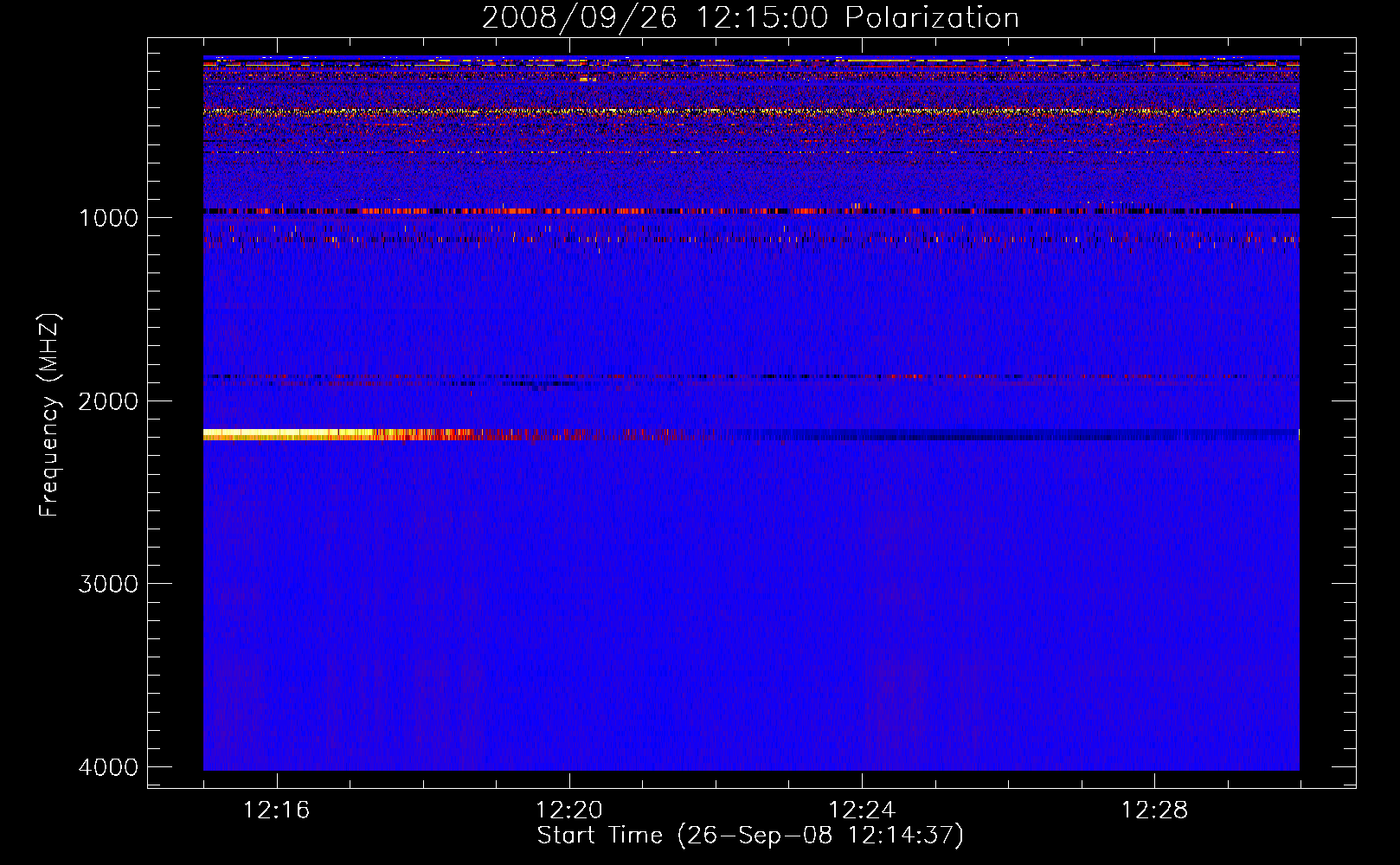The image size is (1400, 865).
Task: Click the 'Frequency (MHZ)' y-axis label
Action: pos(50,415)
